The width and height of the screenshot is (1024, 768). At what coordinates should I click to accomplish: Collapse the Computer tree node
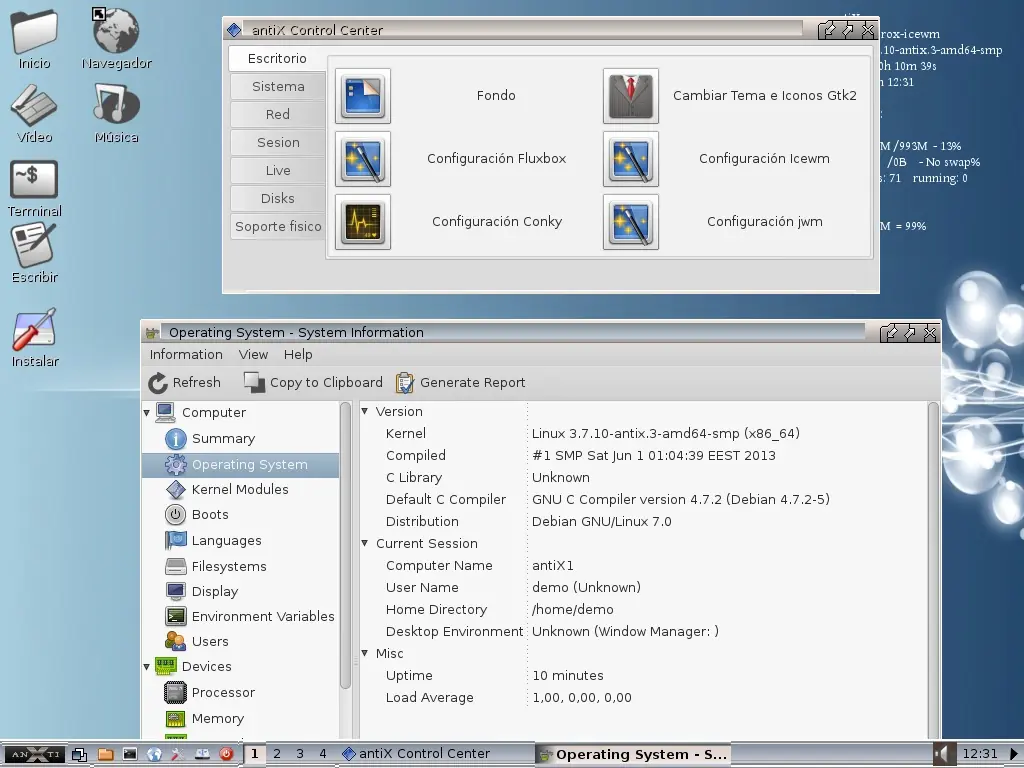tap(147, 413)
